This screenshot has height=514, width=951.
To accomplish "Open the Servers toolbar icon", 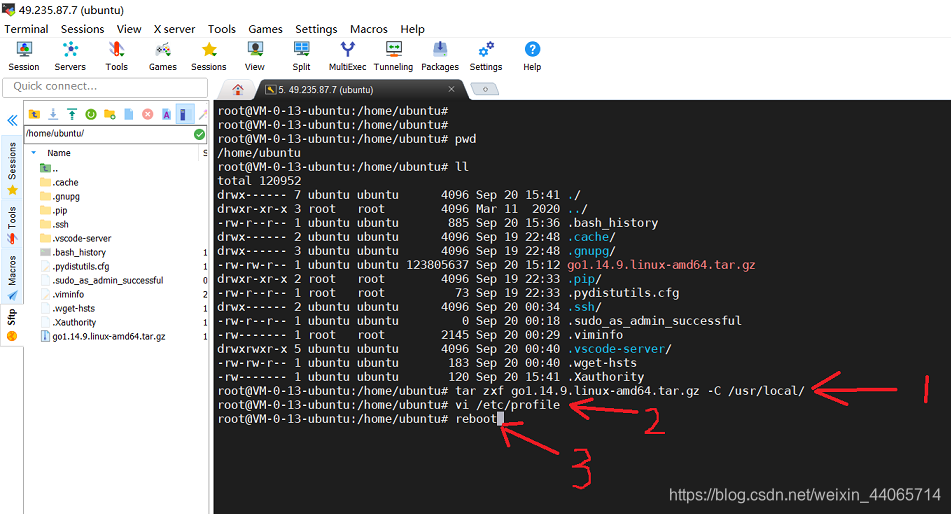I will [x=70, y=56].
